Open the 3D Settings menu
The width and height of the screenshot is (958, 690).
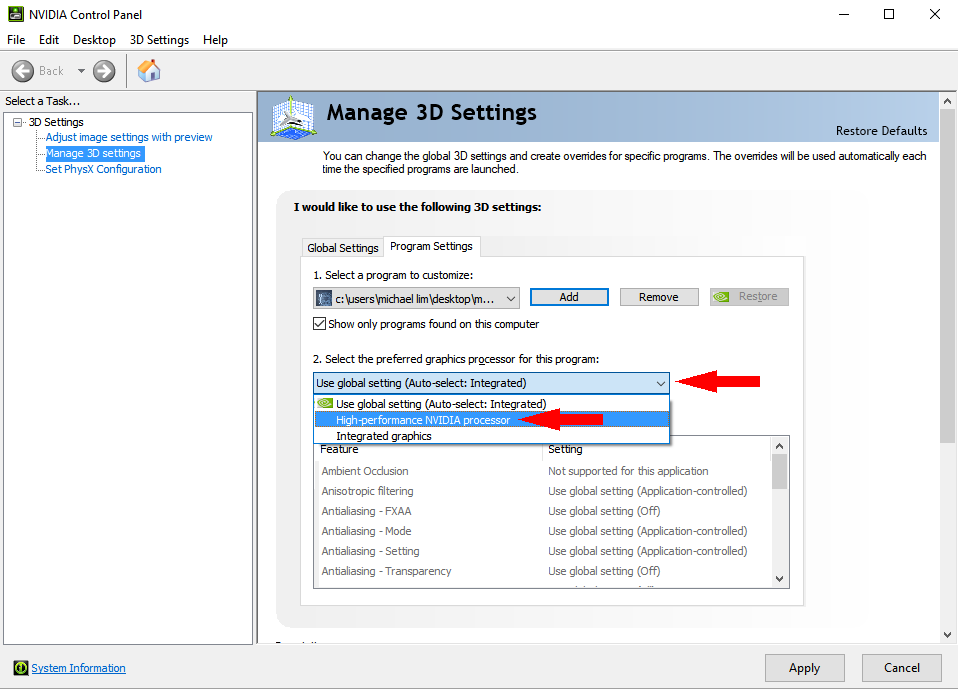click(159, 40)
